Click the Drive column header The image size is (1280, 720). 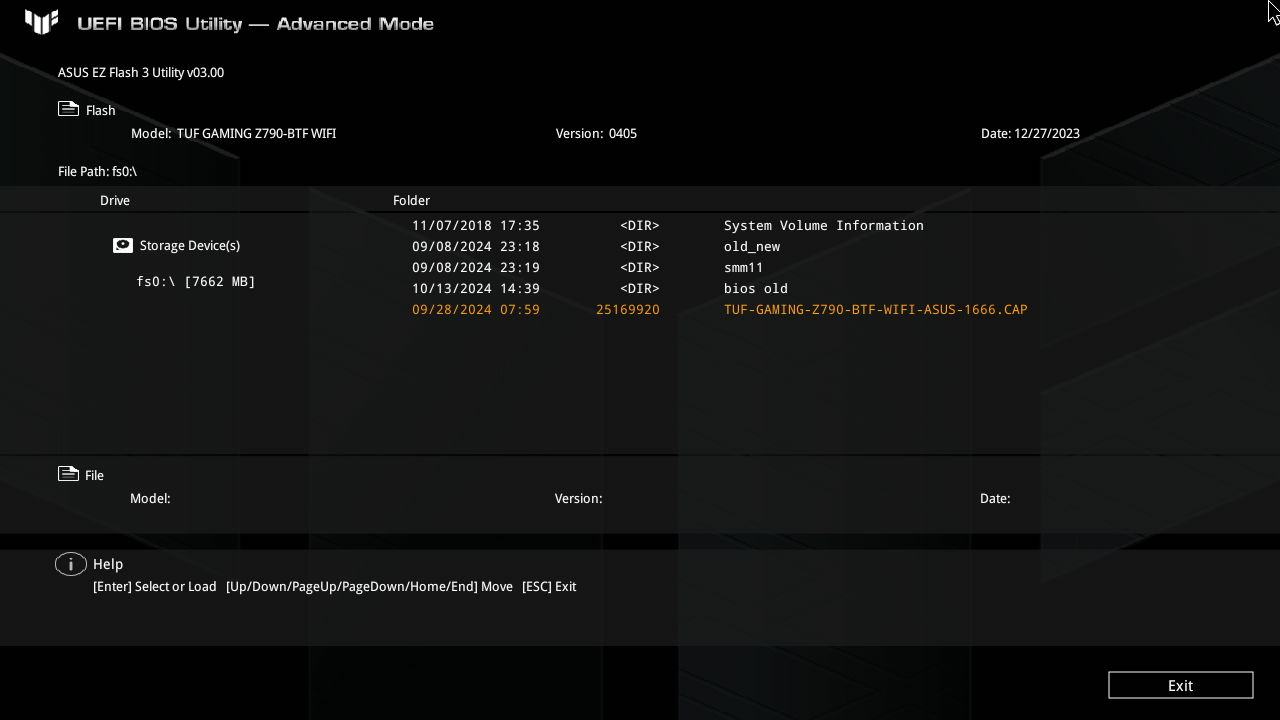115,200
